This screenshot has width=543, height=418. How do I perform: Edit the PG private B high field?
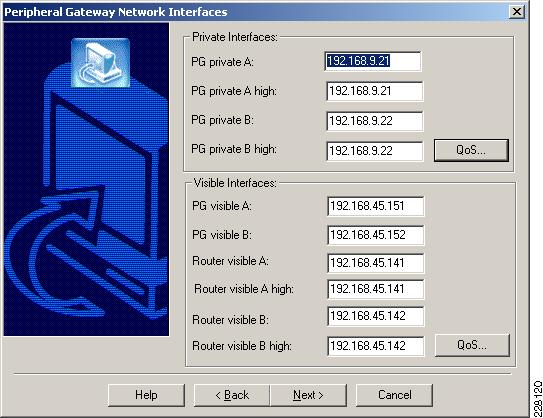point(374,151)
